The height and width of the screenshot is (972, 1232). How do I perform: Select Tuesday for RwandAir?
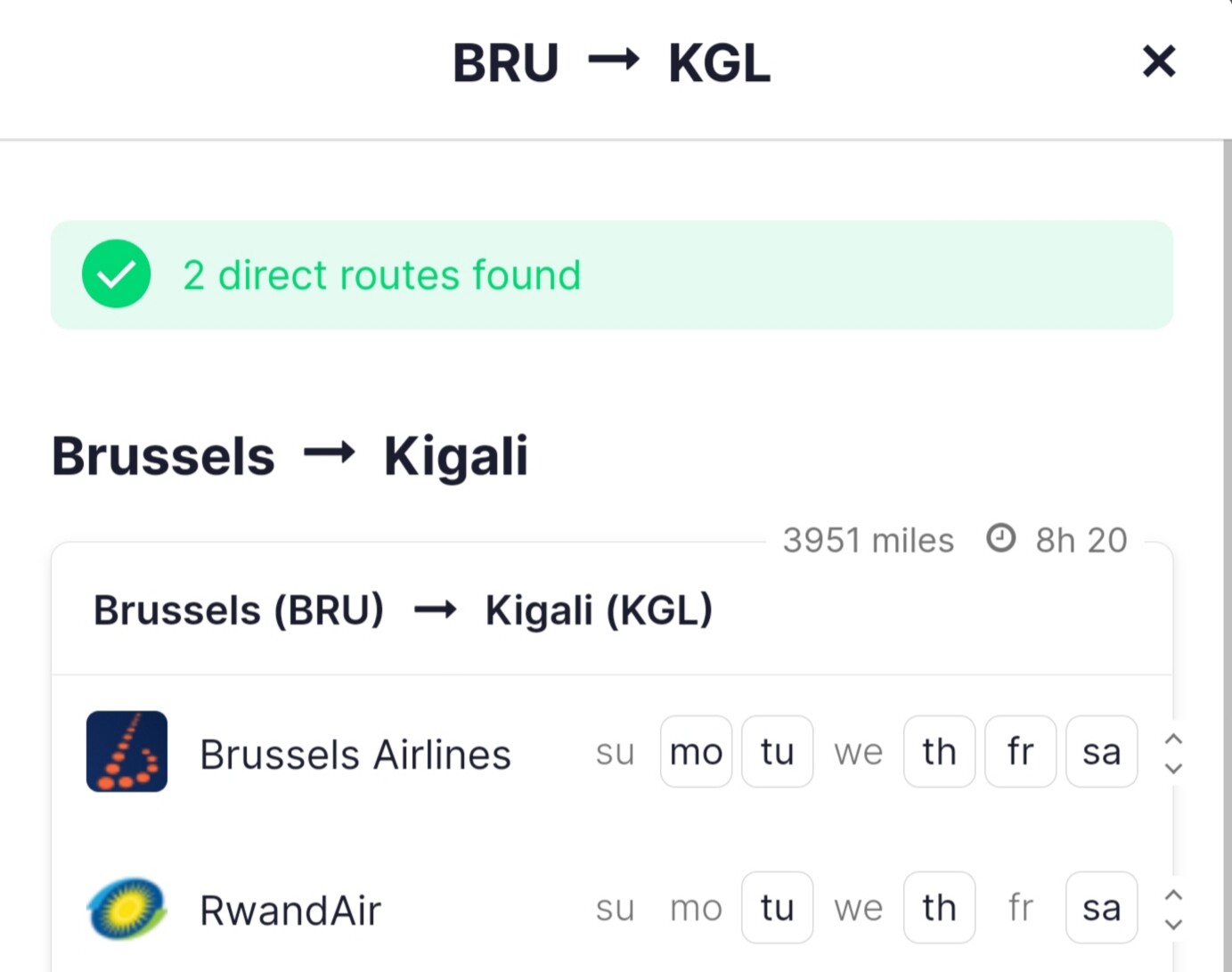[777, 908]
